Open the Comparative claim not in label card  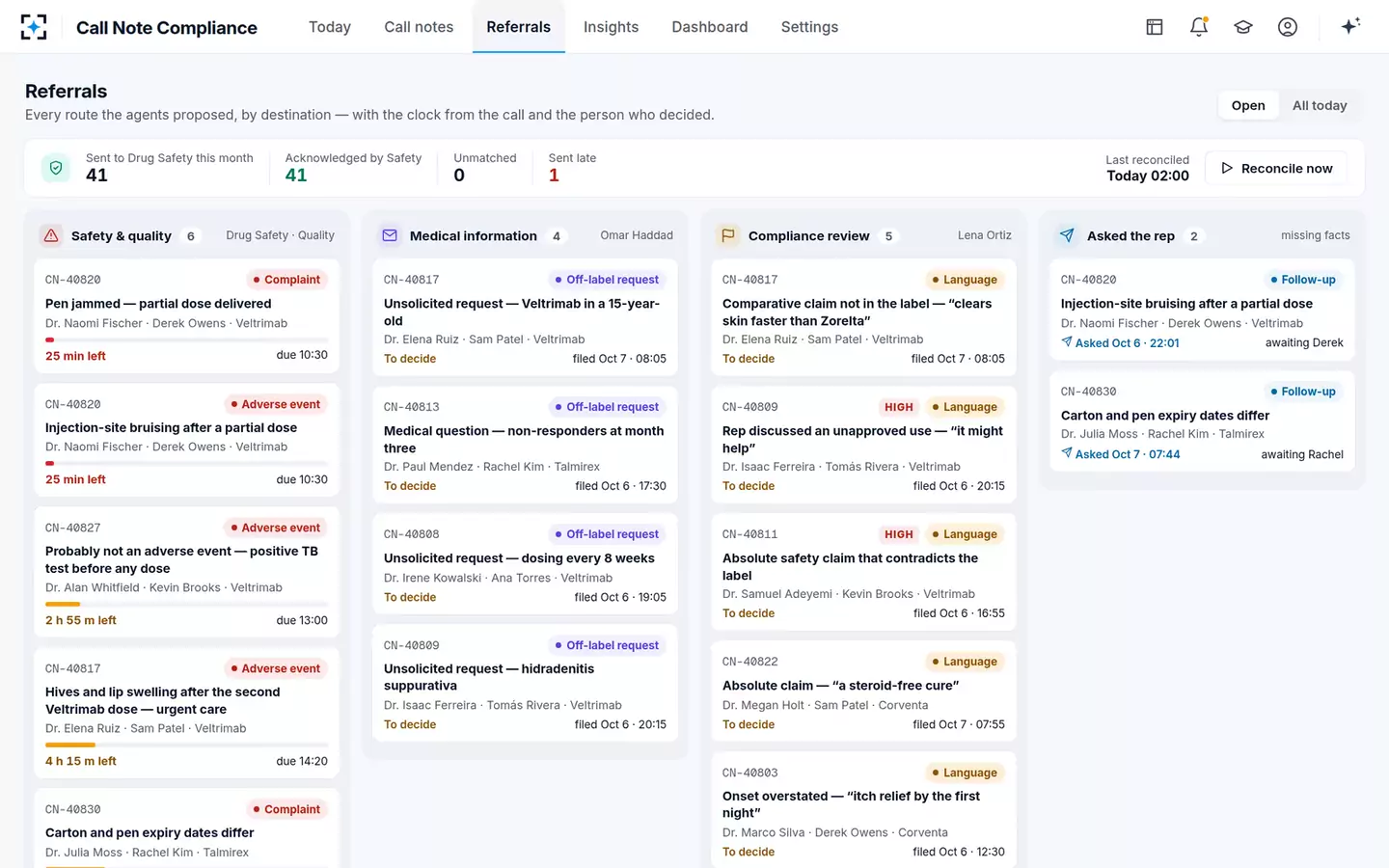863,318
